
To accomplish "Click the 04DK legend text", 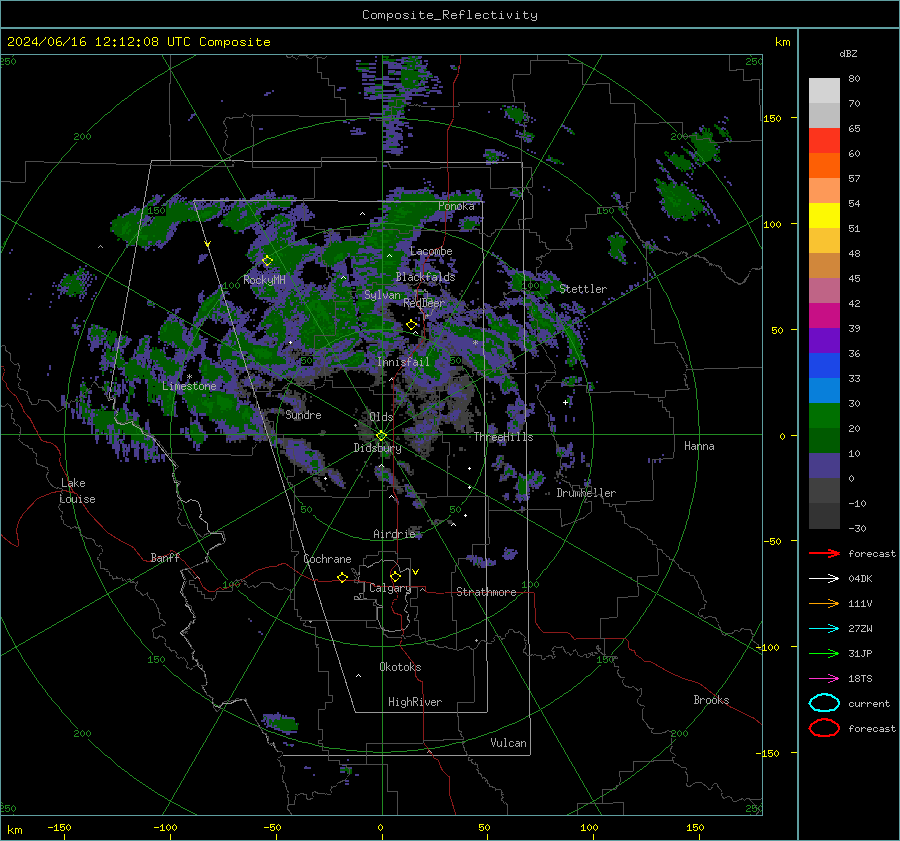I will pos(860,579).
